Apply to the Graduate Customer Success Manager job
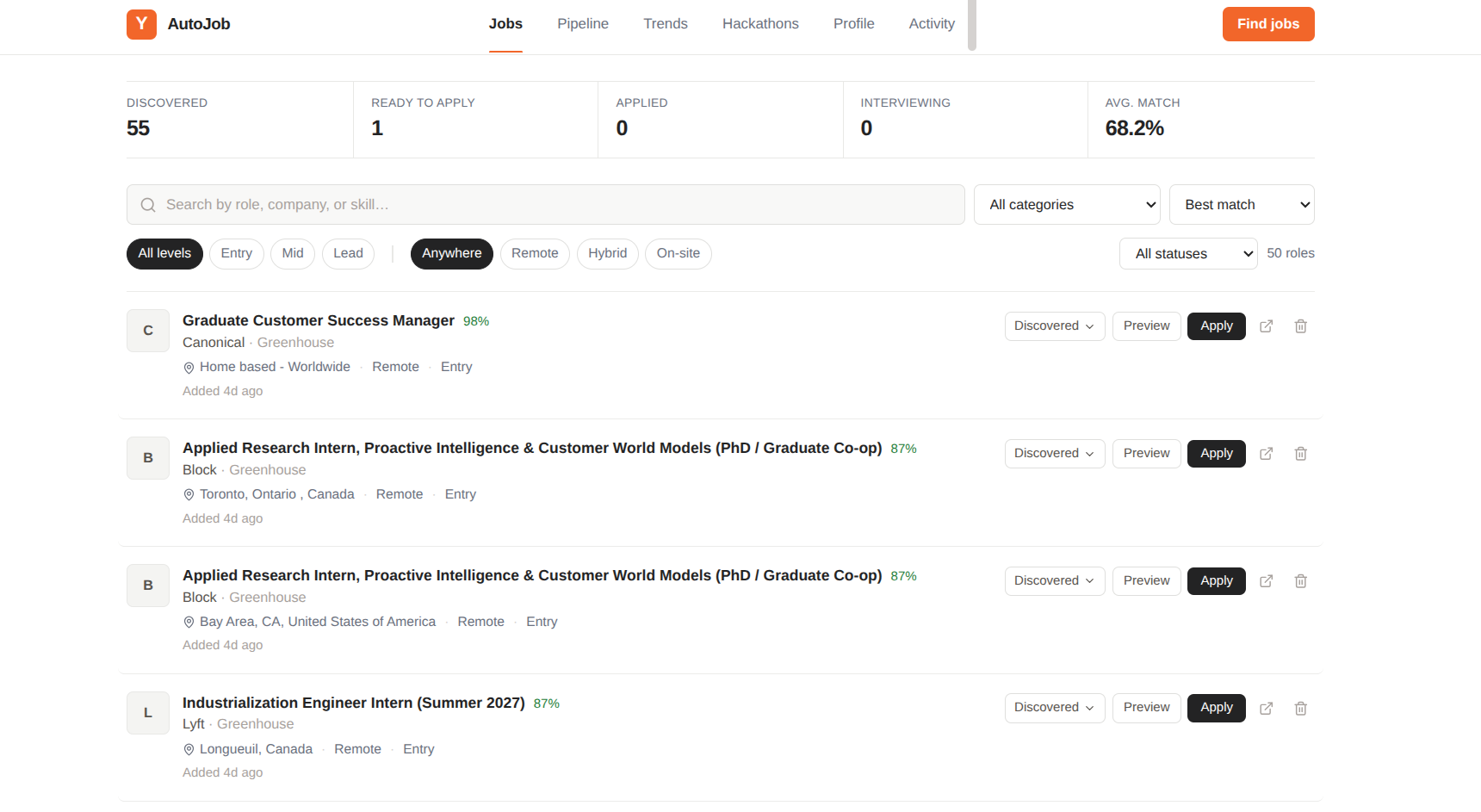1481x812 pixels. click(1217, 326)
